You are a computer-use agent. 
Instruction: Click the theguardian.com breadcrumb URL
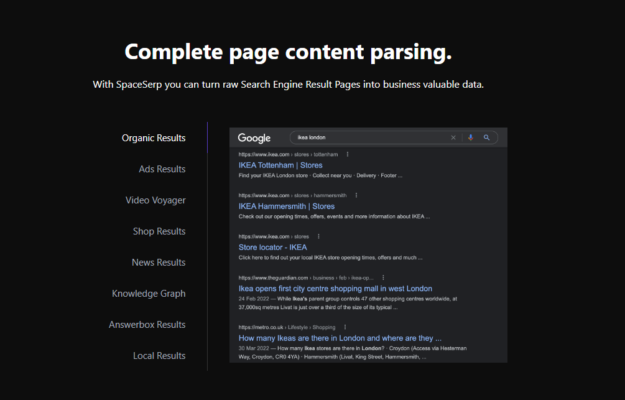(x=306, y=278)
